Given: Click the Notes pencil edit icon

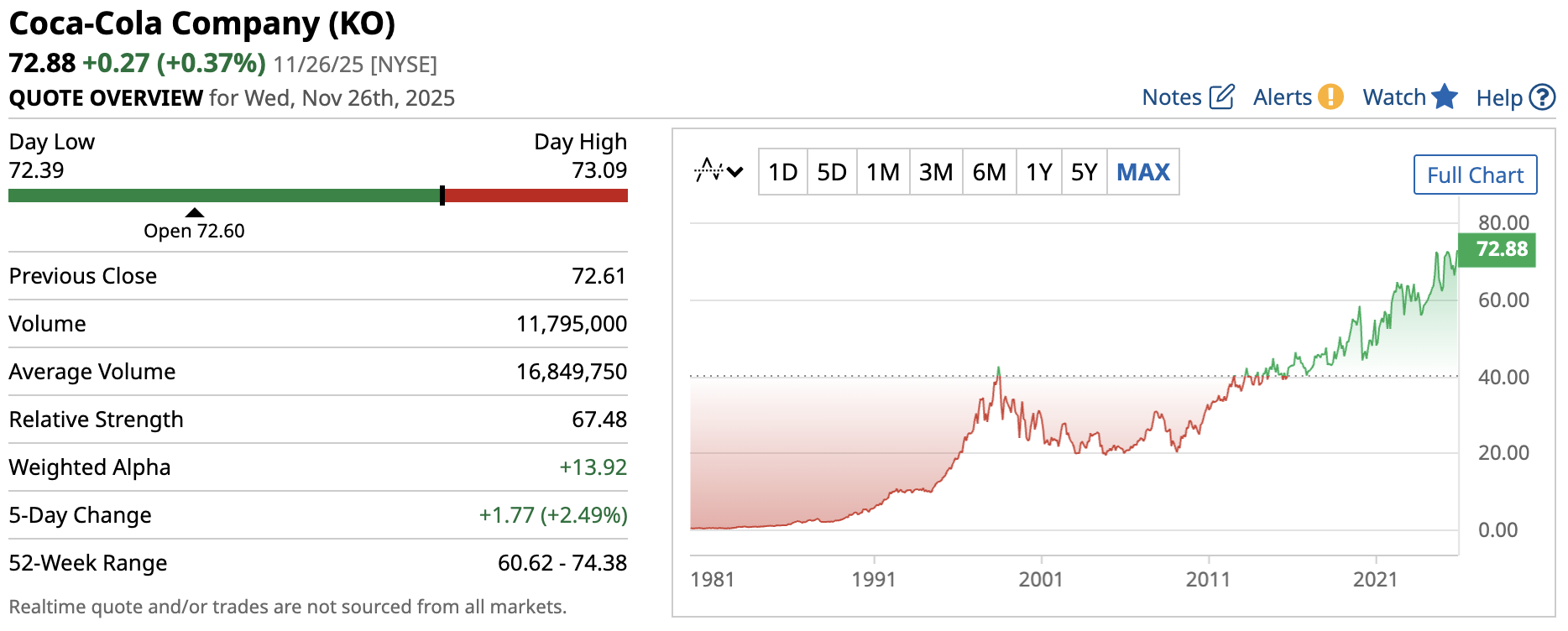Looking at the screenshot, I should [1221, 97].
